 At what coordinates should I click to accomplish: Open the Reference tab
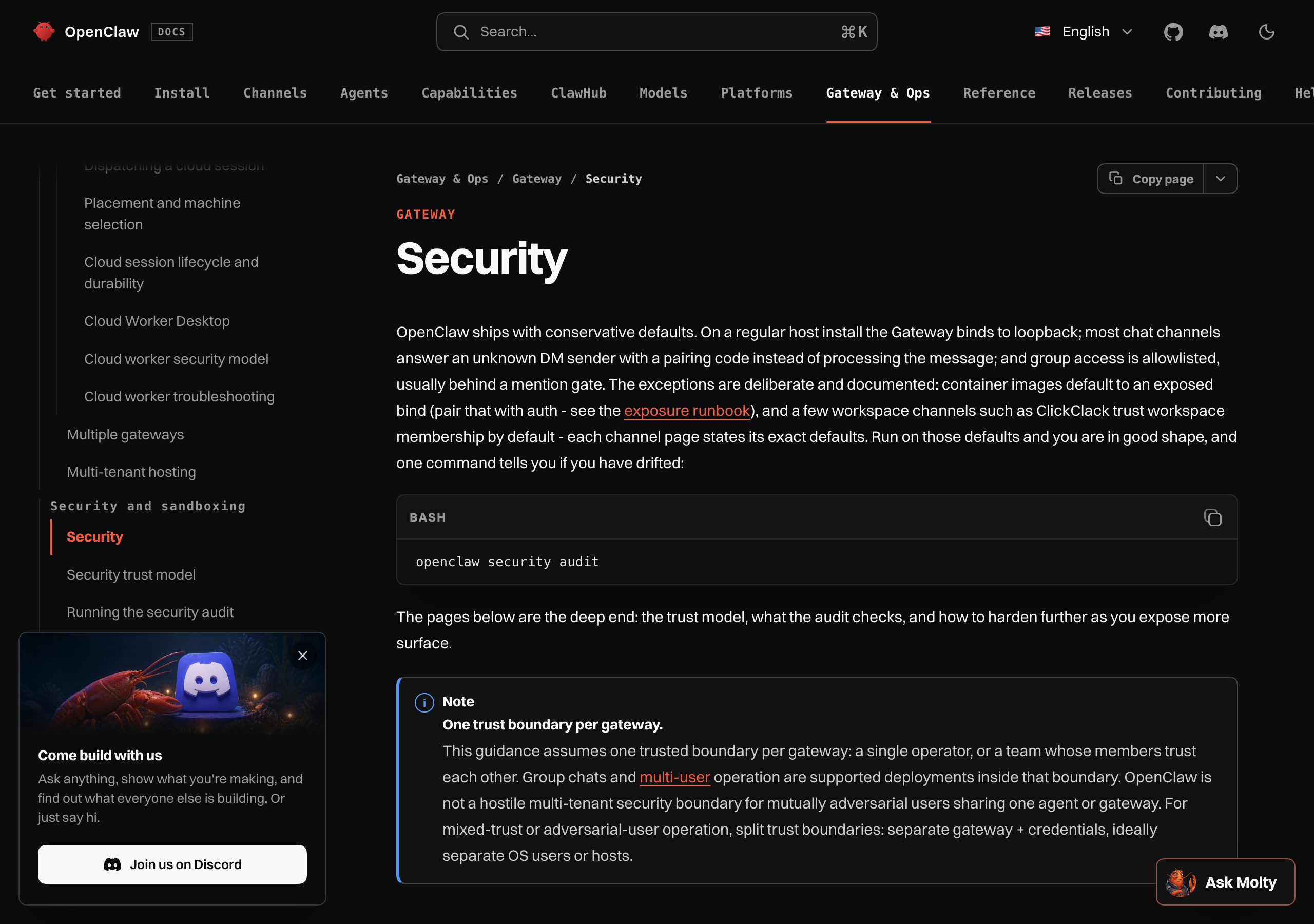pyautogui.click(x=999, y=93)
